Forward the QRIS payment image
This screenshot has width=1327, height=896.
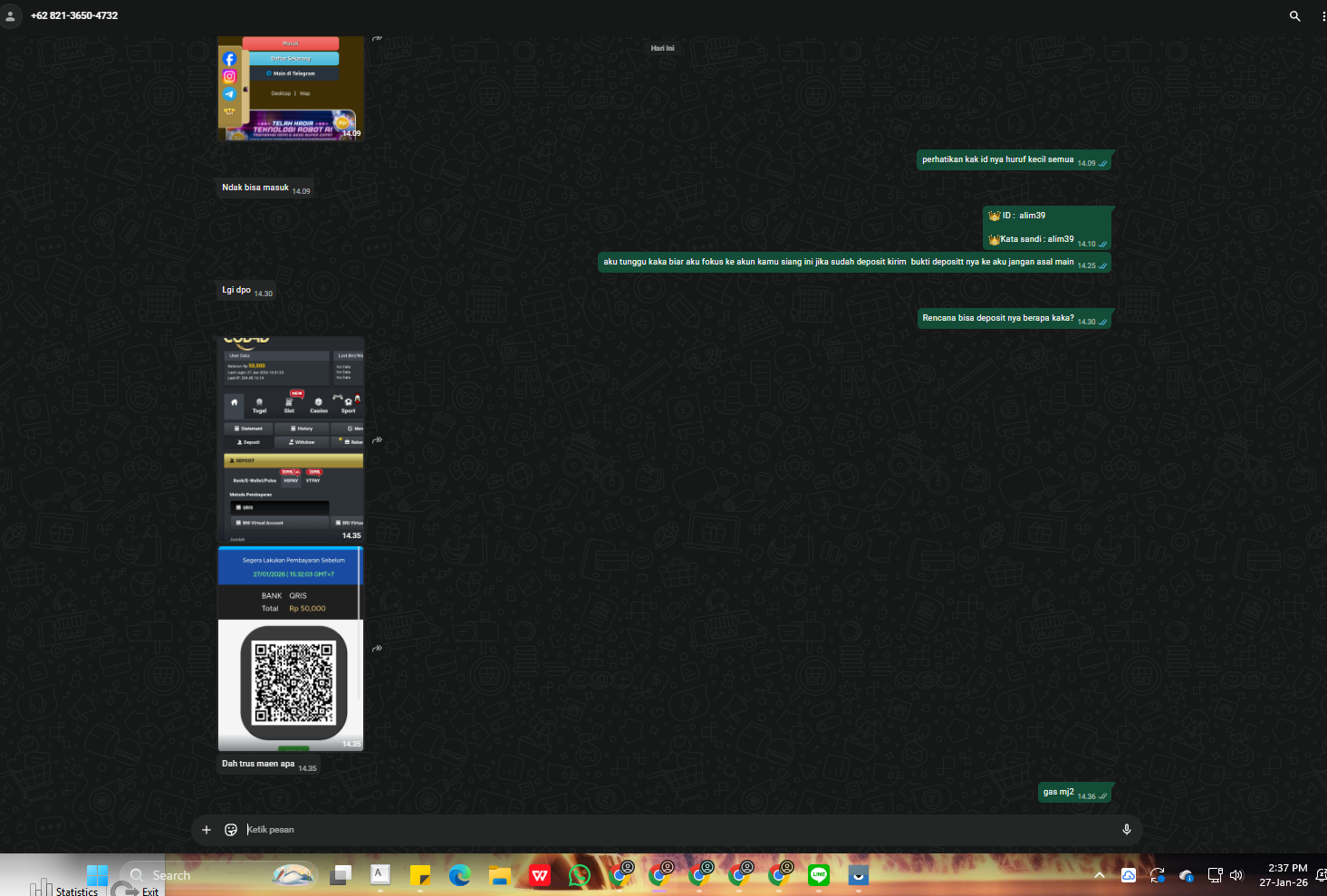tap(378, 649)
